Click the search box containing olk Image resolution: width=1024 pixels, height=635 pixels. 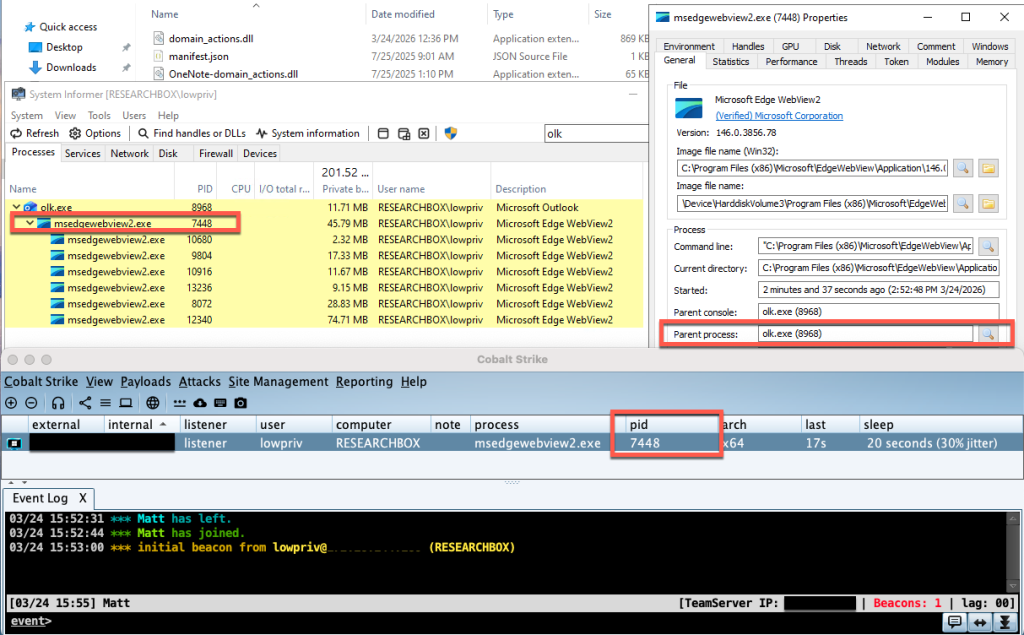click(590, 133)
